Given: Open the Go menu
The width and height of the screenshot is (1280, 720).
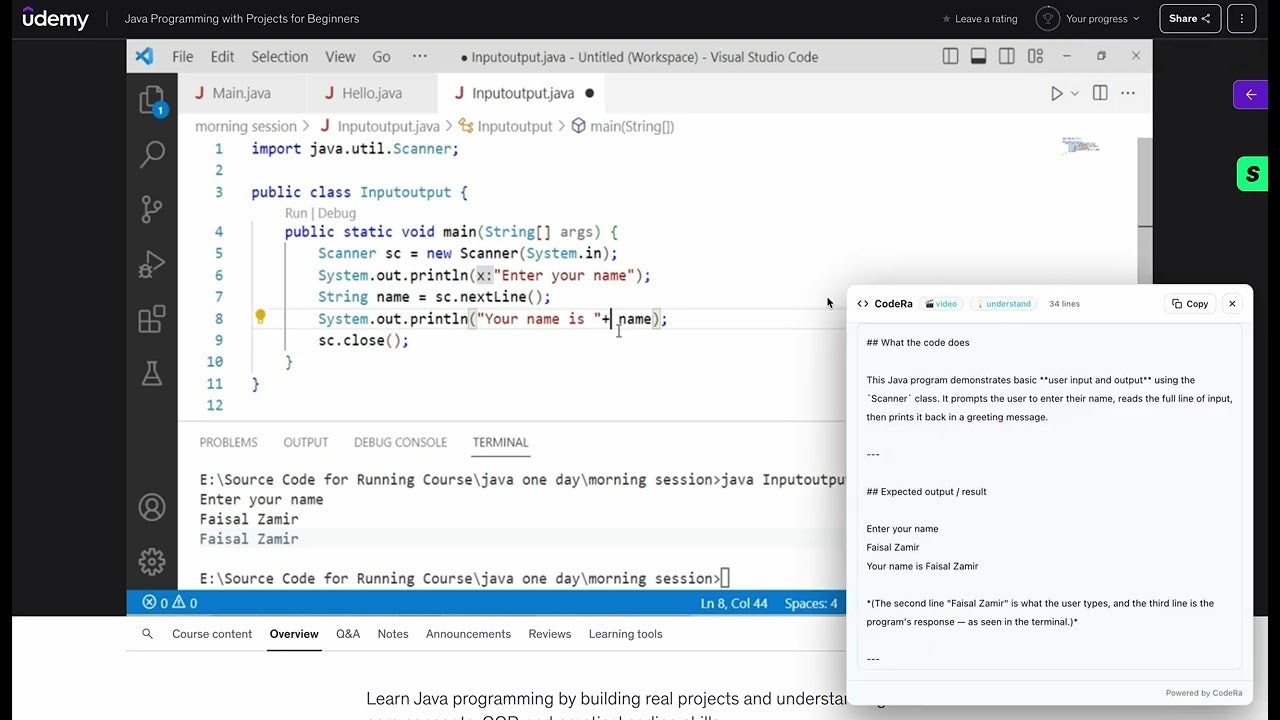Looking at the screenshot, I should point(381,57).
